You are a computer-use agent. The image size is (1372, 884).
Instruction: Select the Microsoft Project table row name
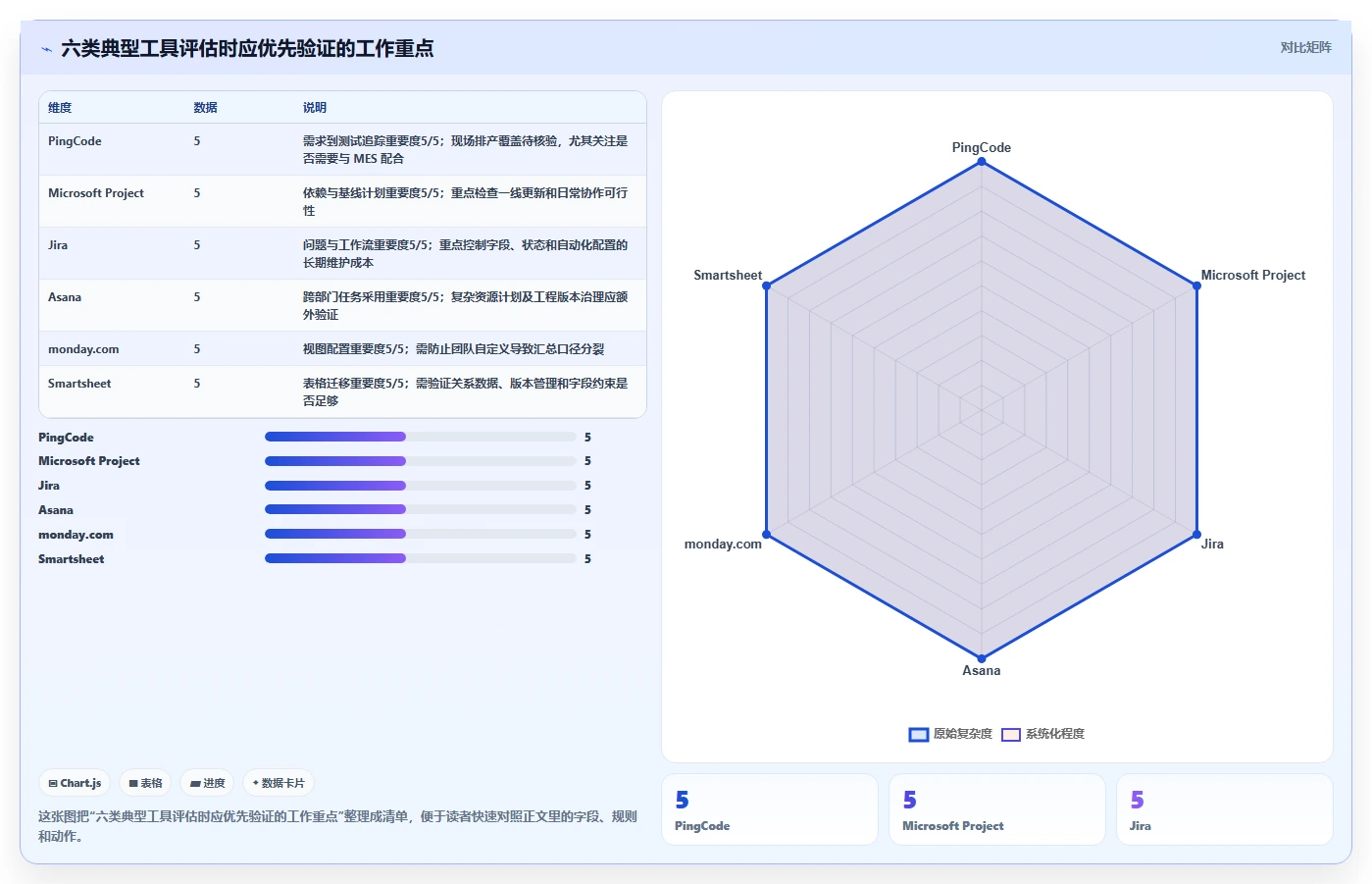tap(96, 193)
